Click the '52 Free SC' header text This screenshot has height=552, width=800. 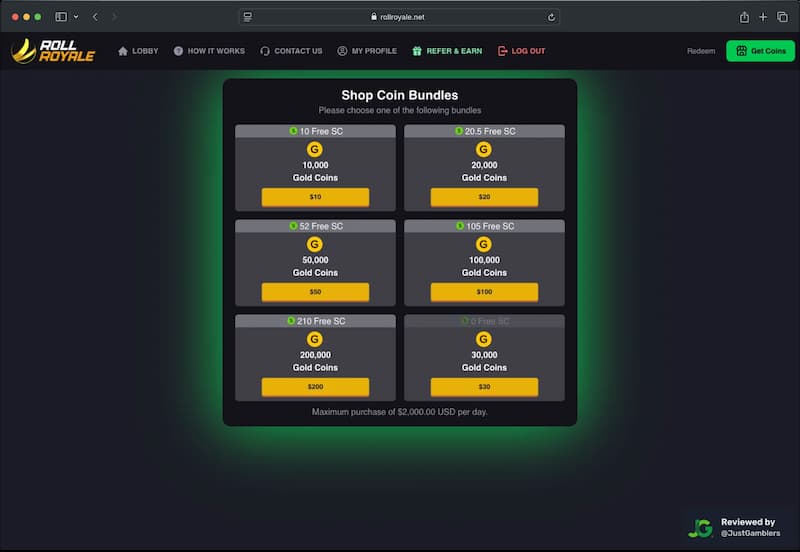coord(321,226)
